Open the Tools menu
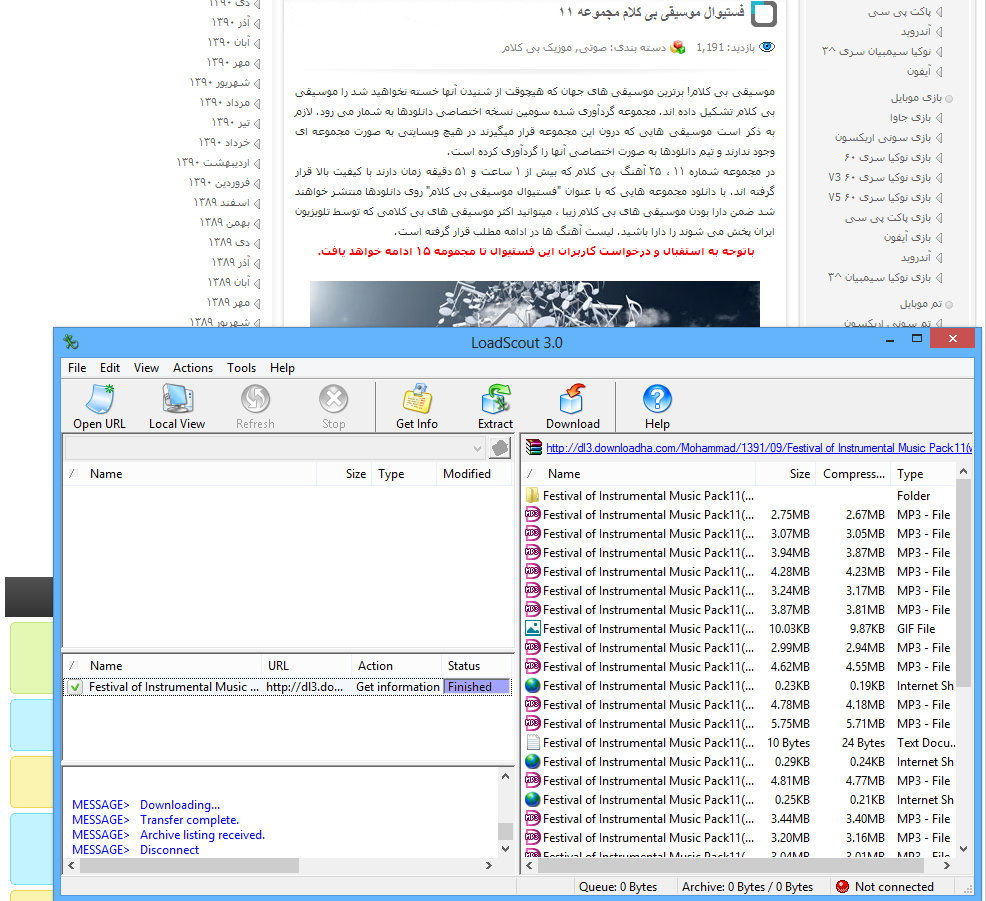Screen dimensions: 986x901 point(241,368)
